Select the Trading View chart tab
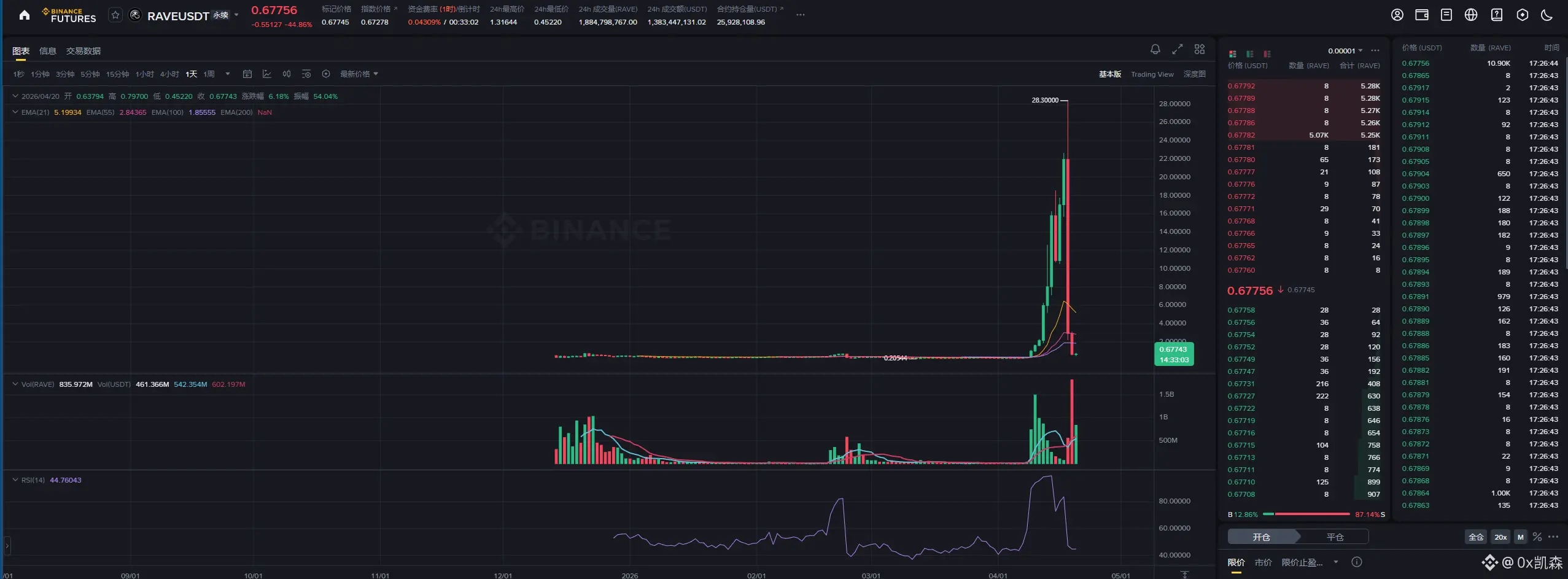This screenshot has height=579, width=1568. click(x=1152, y=74)
